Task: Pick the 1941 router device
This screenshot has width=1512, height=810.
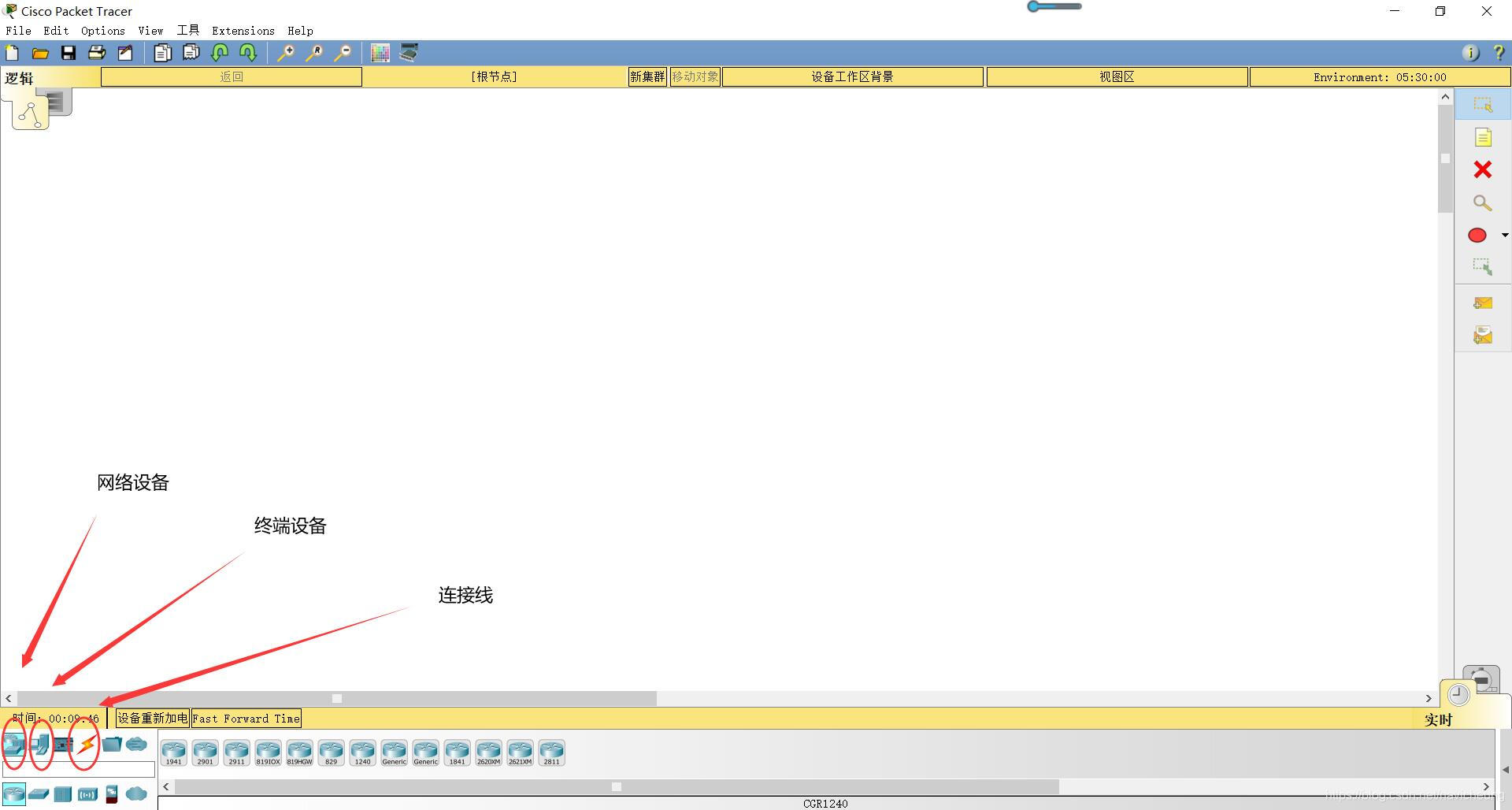Action: tap(173, 752)
